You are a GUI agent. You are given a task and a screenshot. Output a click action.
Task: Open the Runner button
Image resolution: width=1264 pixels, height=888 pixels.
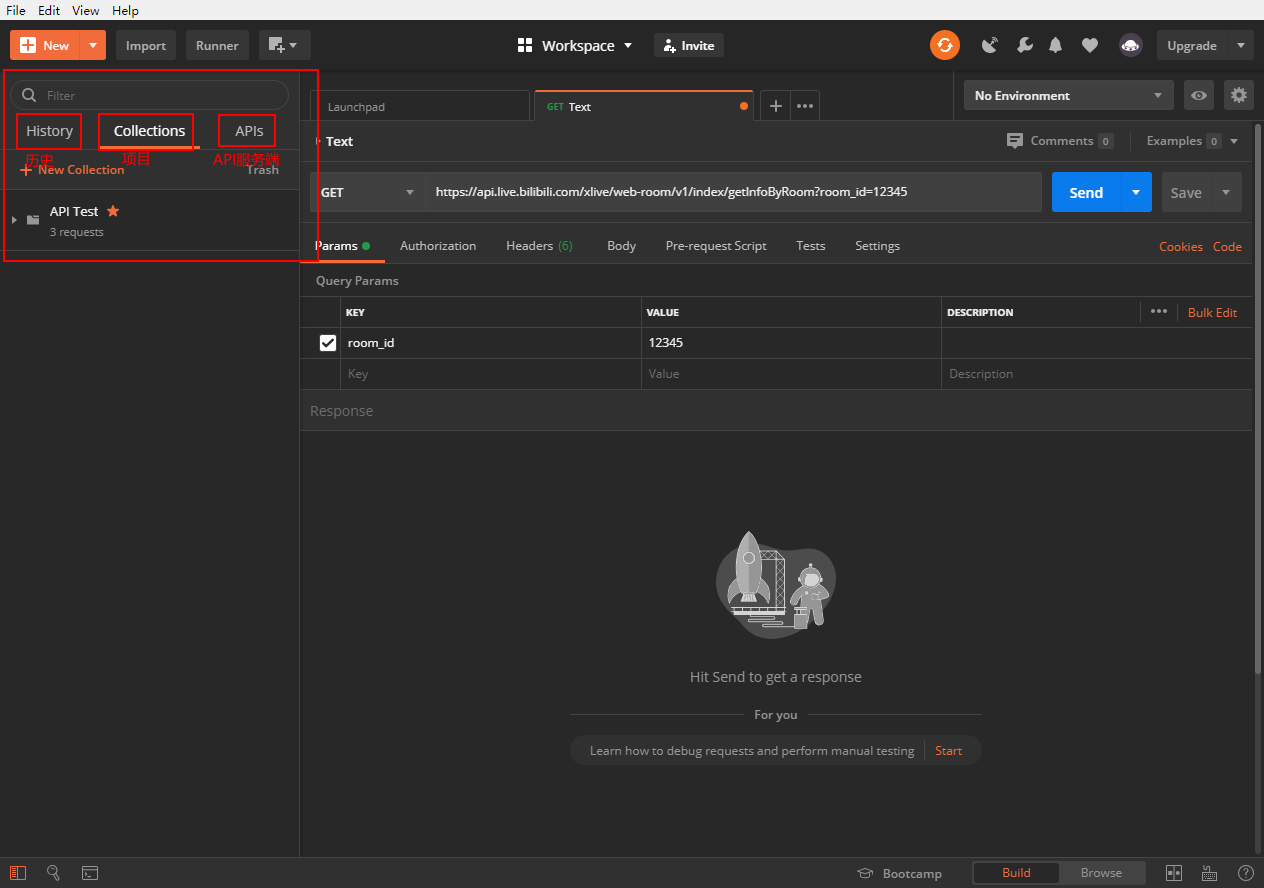(x=217, y=45)
